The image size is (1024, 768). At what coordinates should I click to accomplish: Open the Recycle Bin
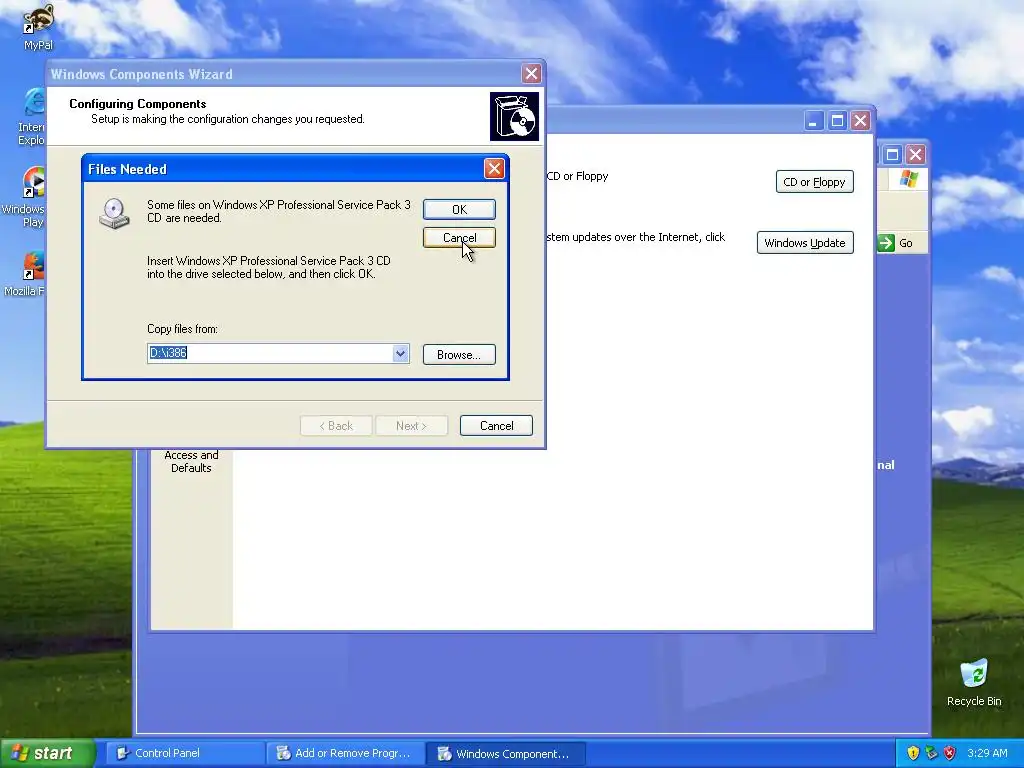click(974, 683)
